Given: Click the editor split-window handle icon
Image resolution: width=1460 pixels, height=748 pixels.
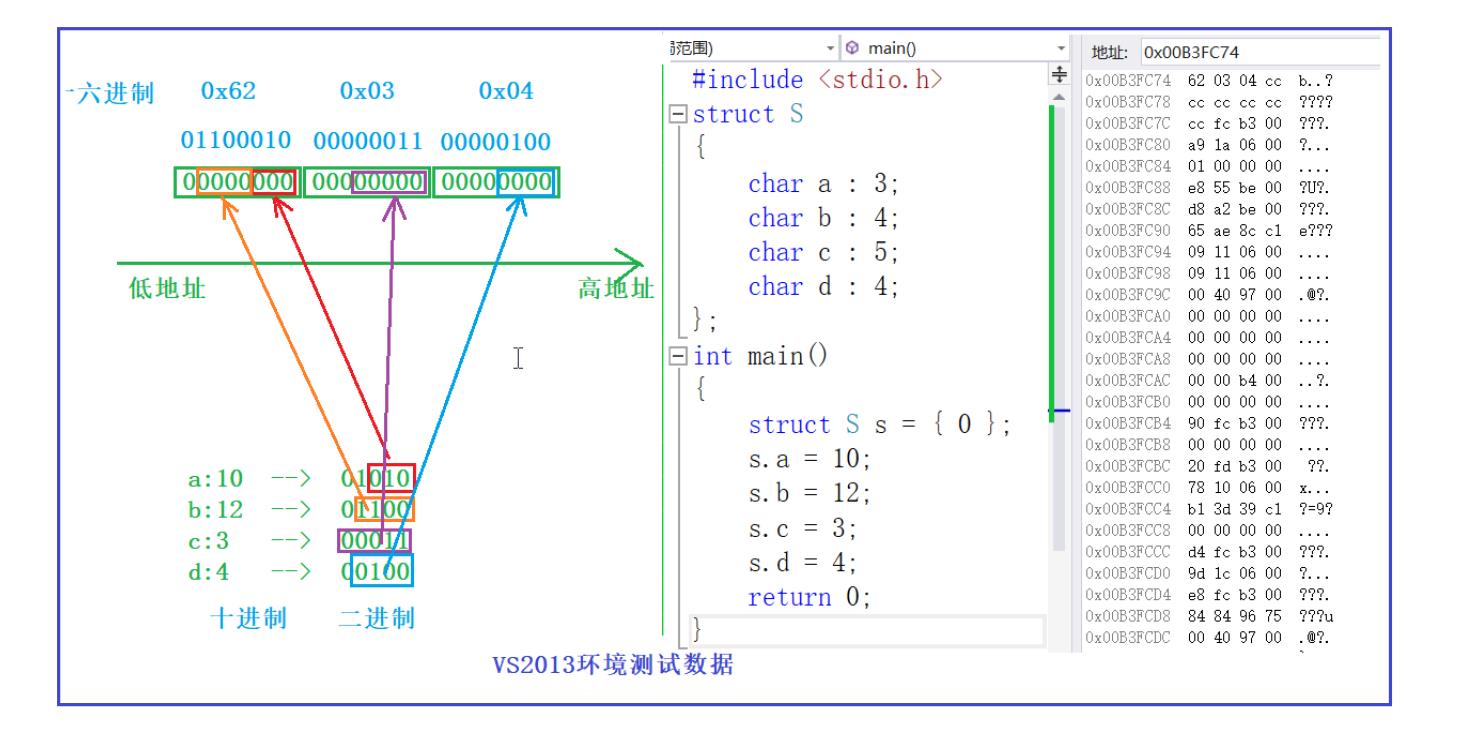Looking at the screenshot, I should point(1058,75).
